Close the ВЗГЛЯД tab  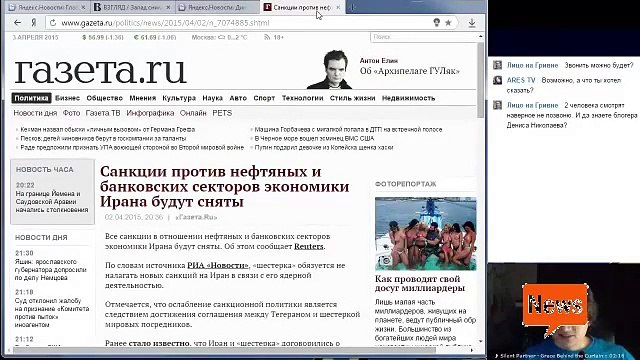(168, 7)
